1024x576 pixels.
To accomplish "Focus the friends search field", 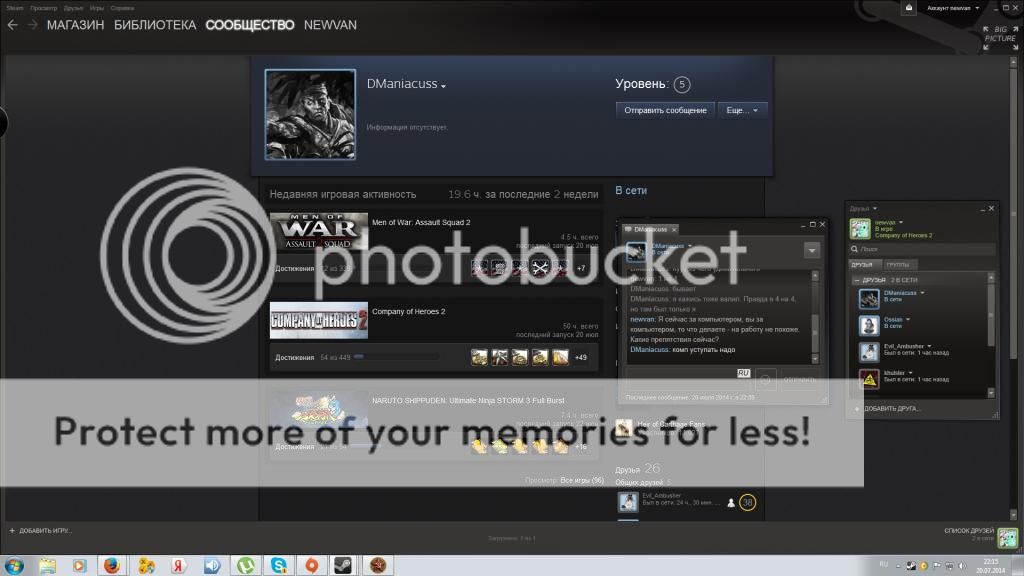I will click(922, 249).
